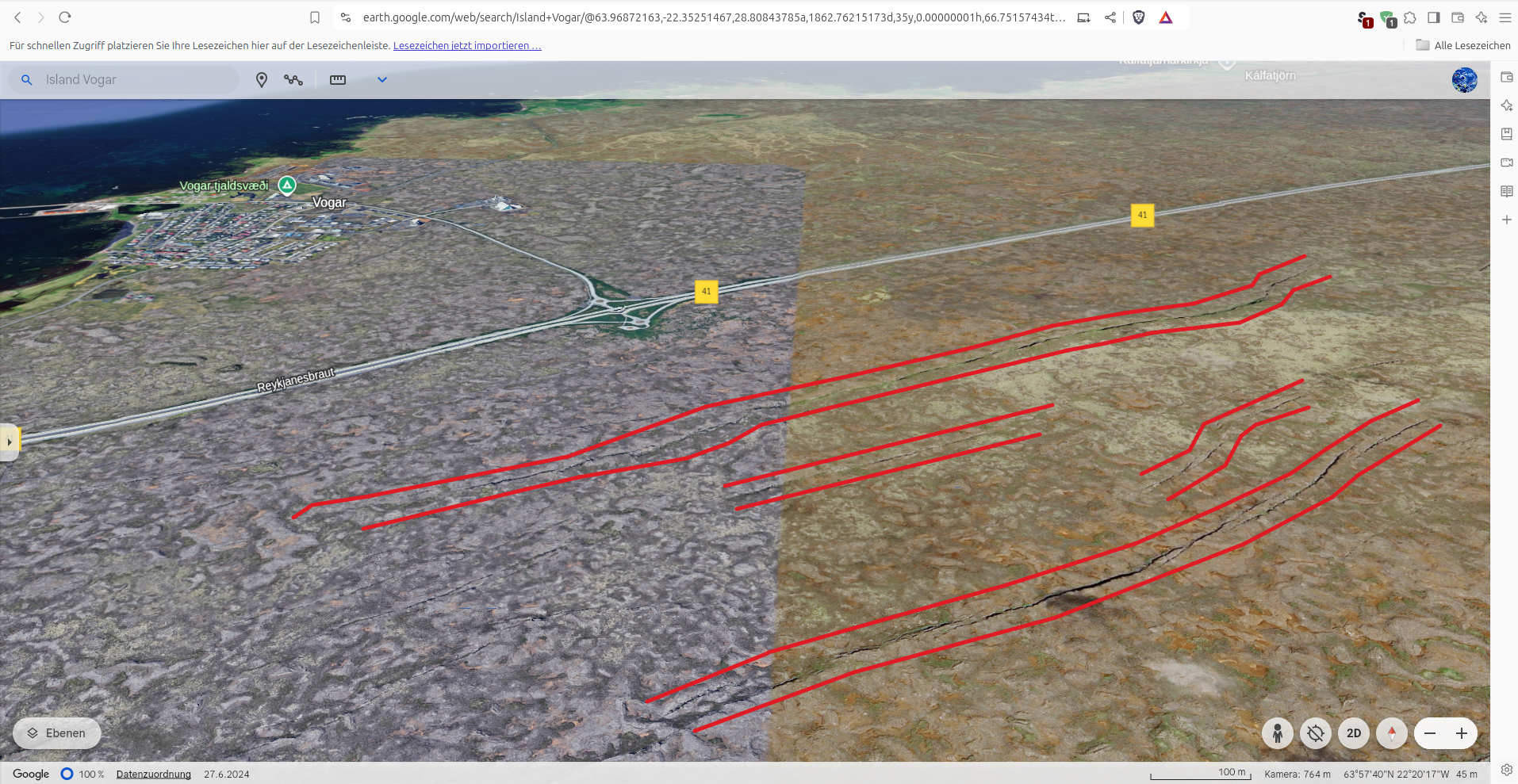Bookmark this page with the bookmark icon

[315, 17]
